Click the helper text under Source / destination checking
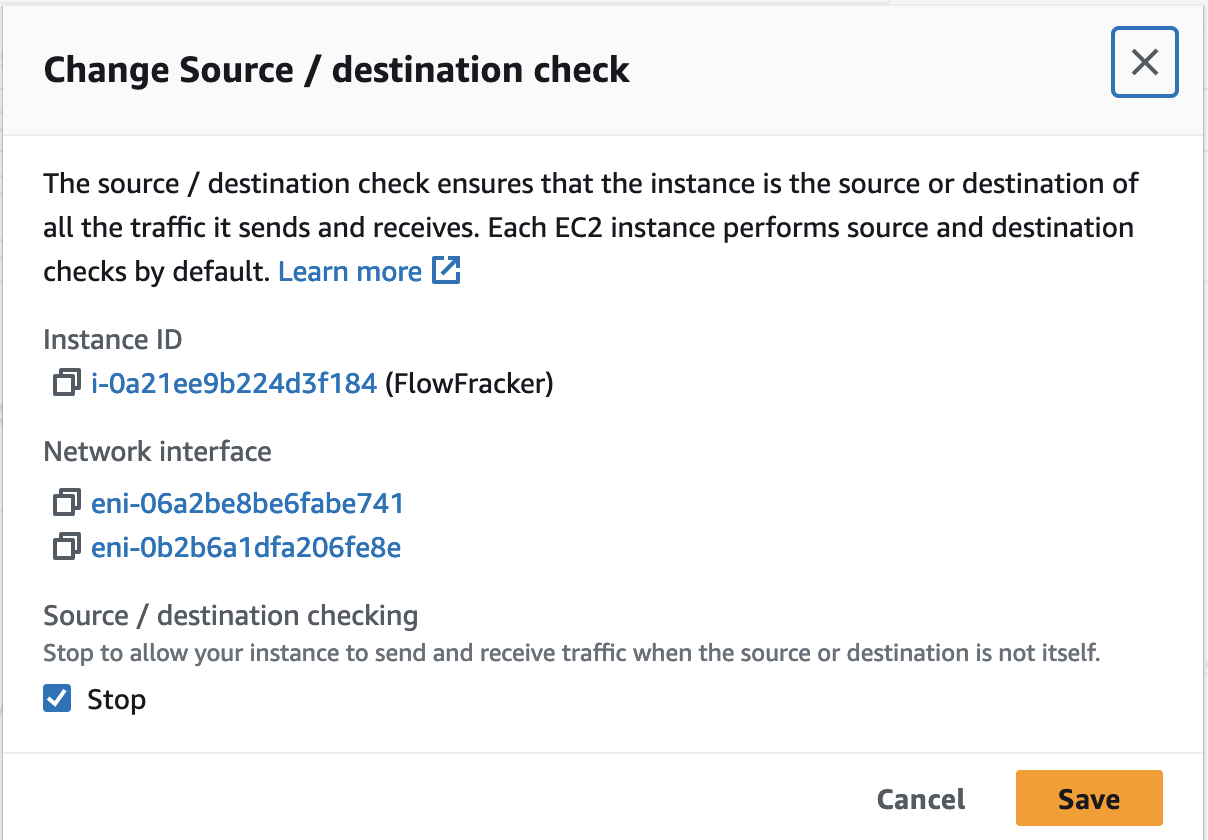The height and width of the screenshot is (840, 1208). click(571, 654)
